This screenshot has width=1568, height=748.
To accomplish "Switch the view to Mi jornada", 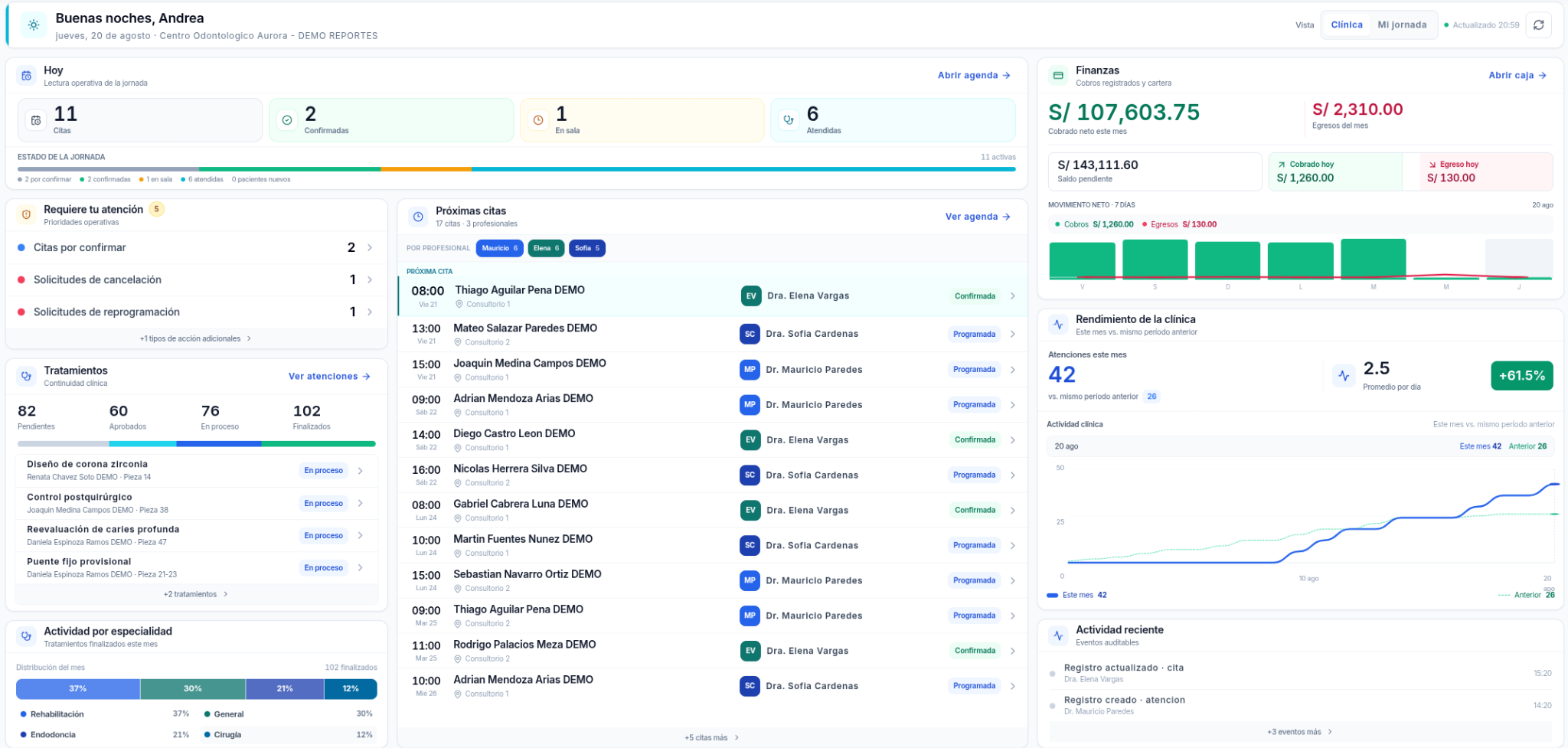I will coord(1402,24).
